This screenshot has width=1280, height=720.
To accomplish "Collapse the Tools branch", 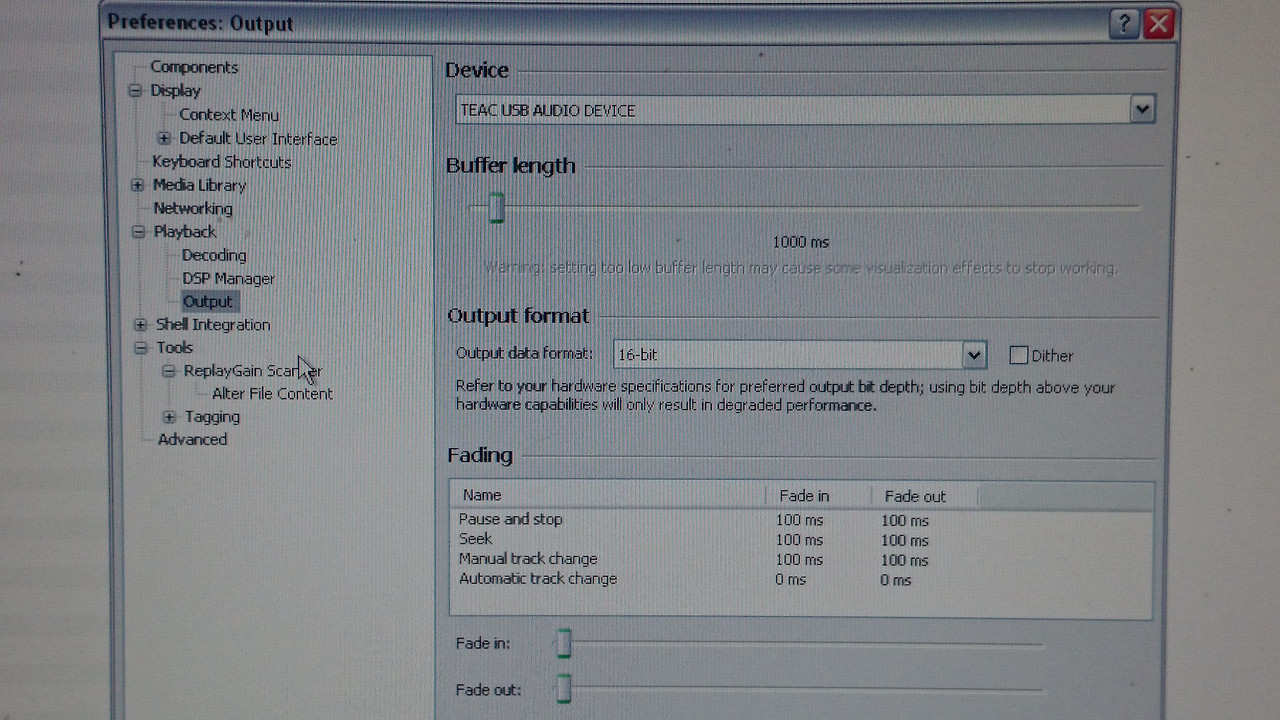I will [x=139, y=347].
